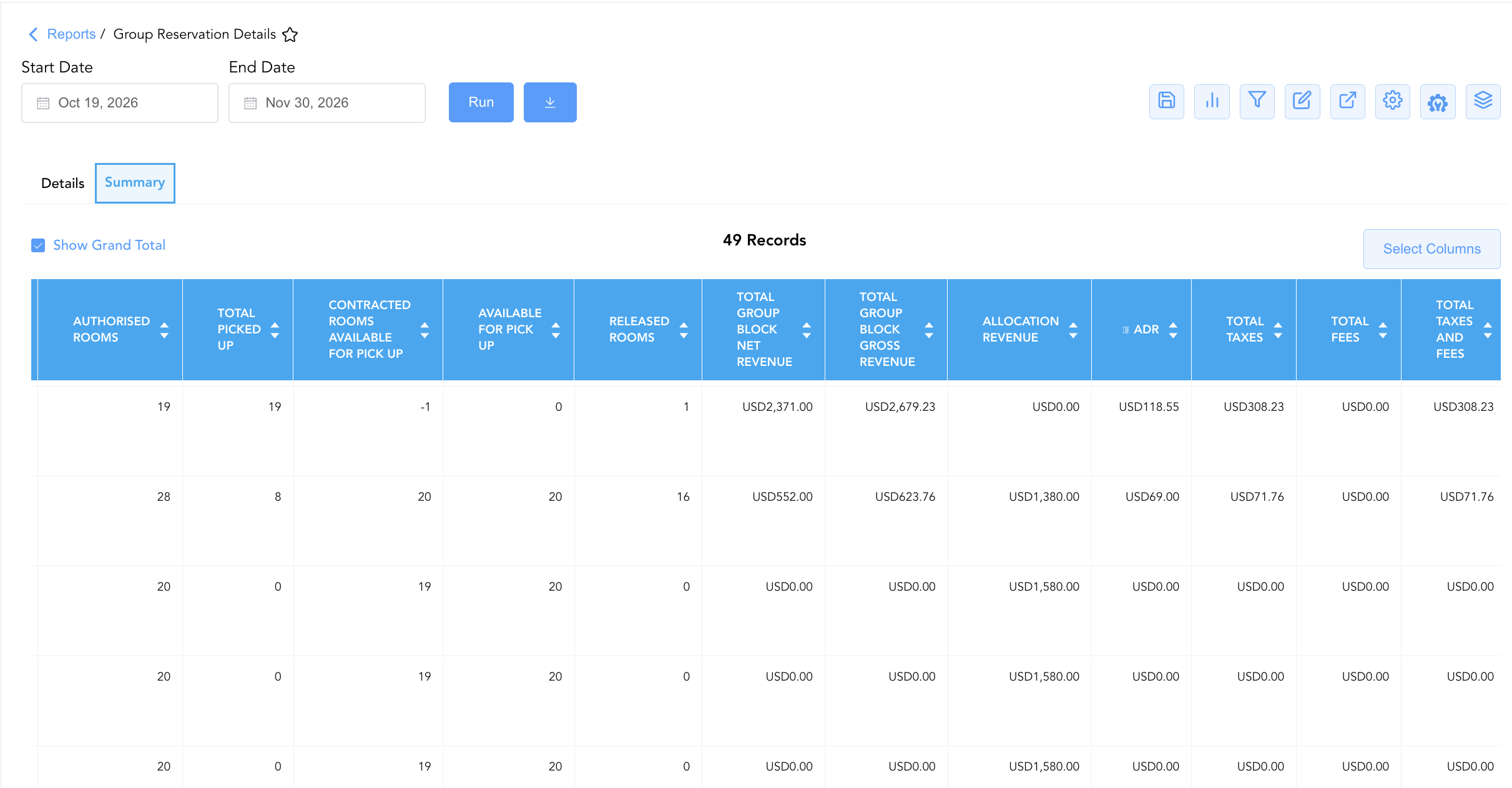
Task: Sort by Total Fees column arrows
Action: pos(1383,330)
